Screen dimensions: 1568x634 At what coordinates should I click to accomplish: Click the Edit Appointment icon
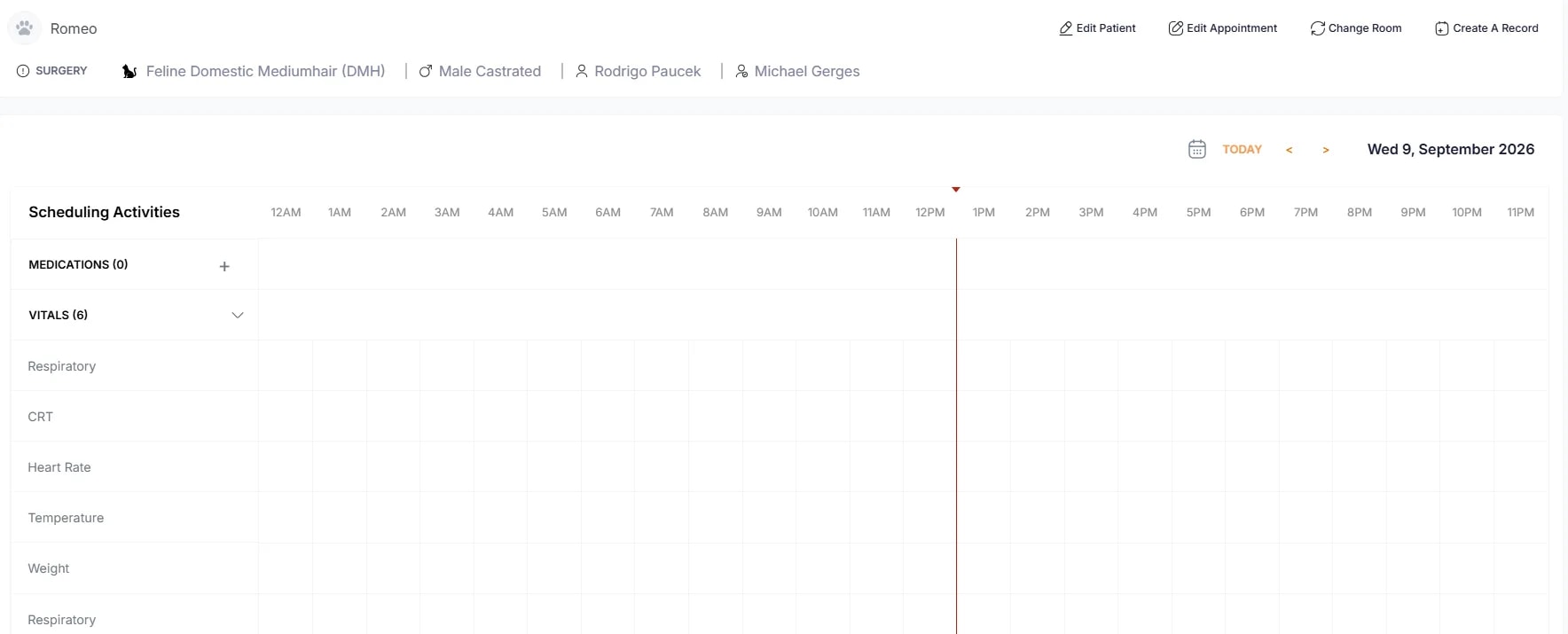pos(1175,28)
